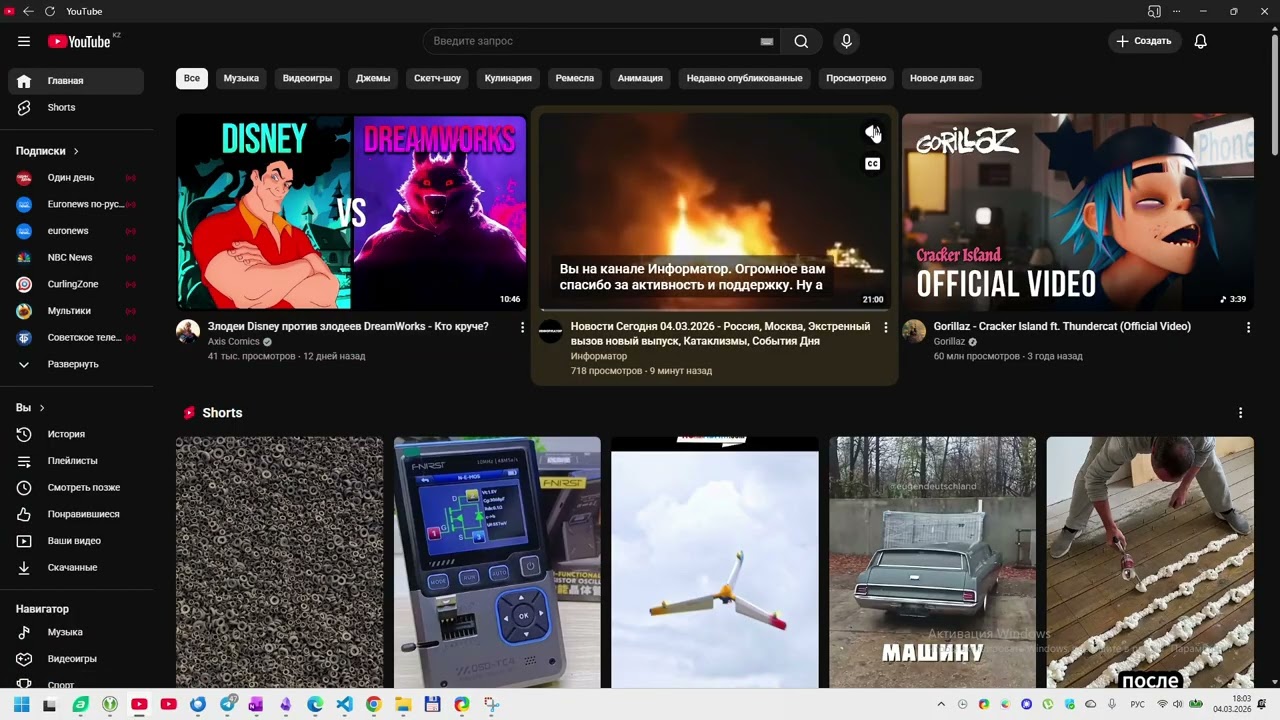Open the Мультики subscription

tap(76, 311)
